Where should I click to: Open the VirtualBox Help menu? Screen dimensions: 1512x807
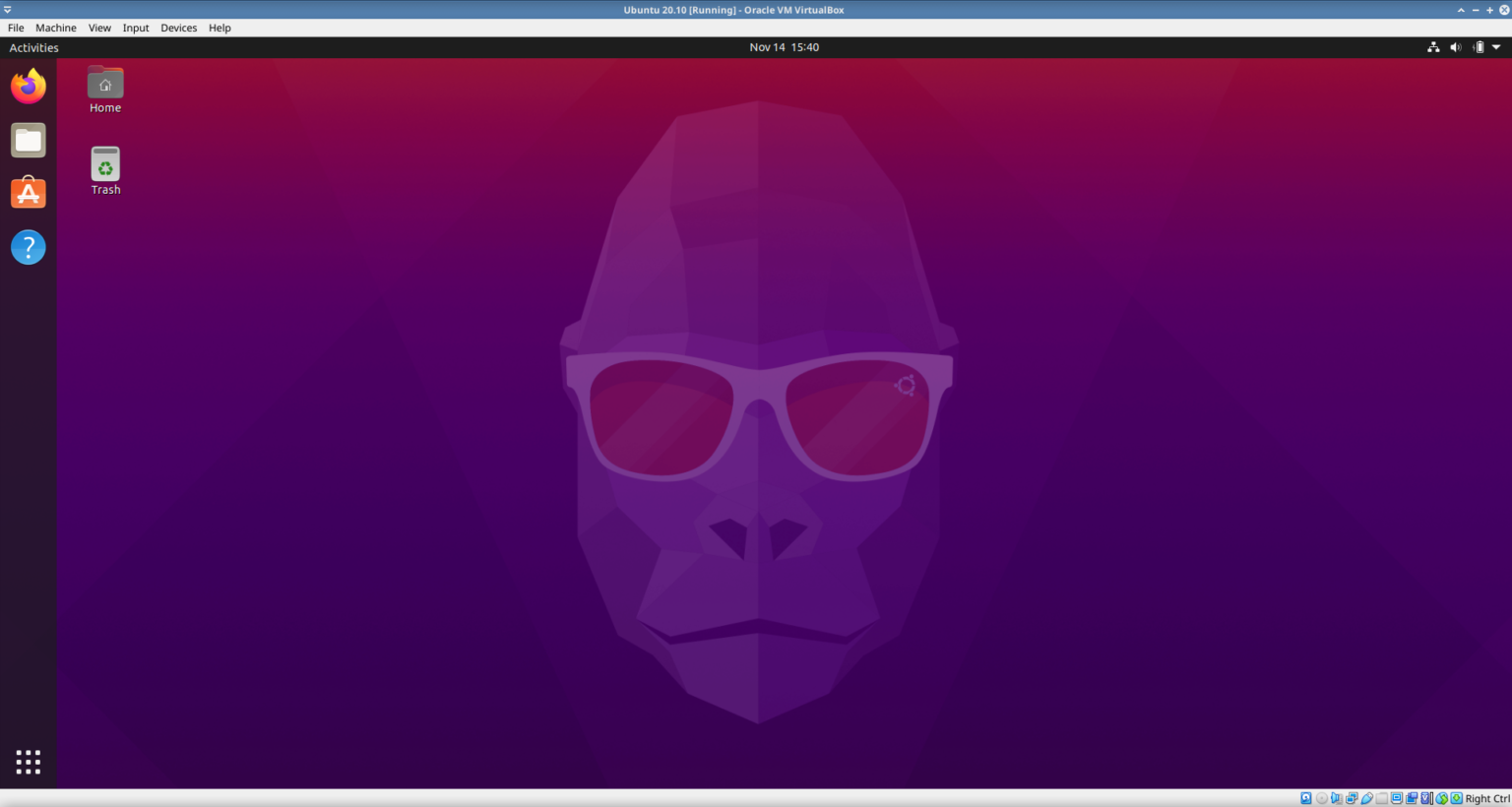[220, 28]
